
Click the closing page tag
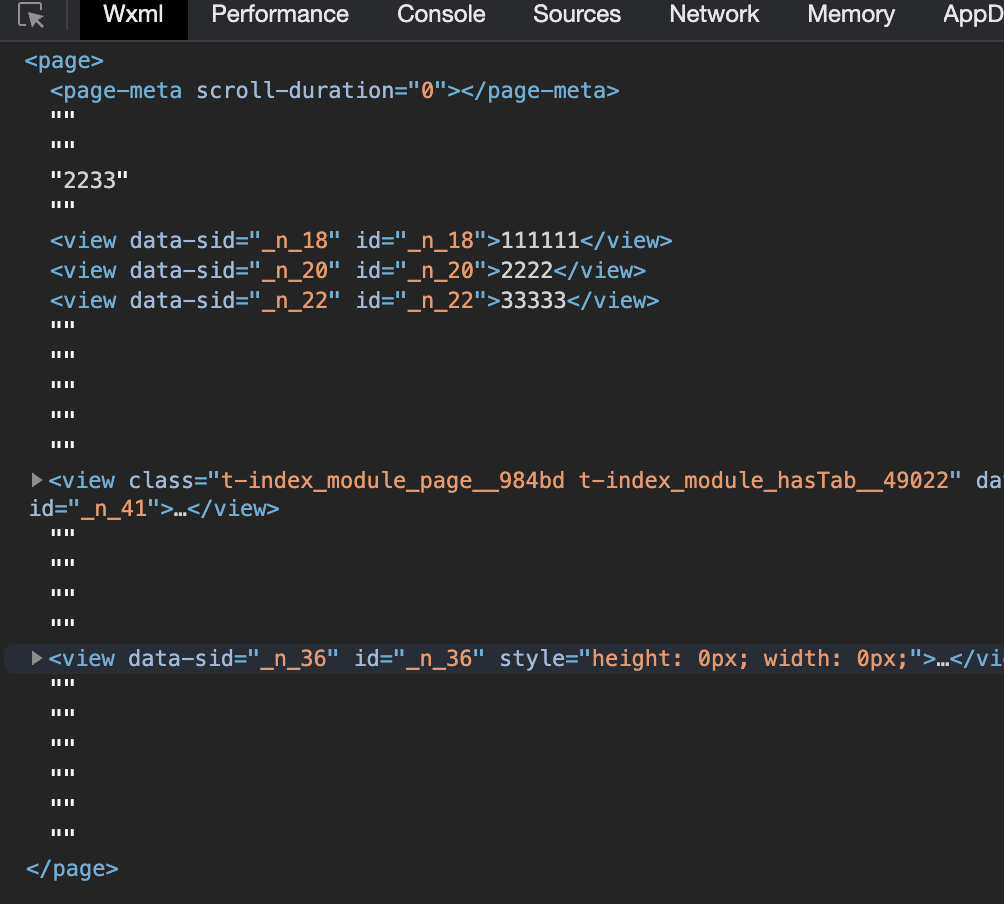pos(70,868)
